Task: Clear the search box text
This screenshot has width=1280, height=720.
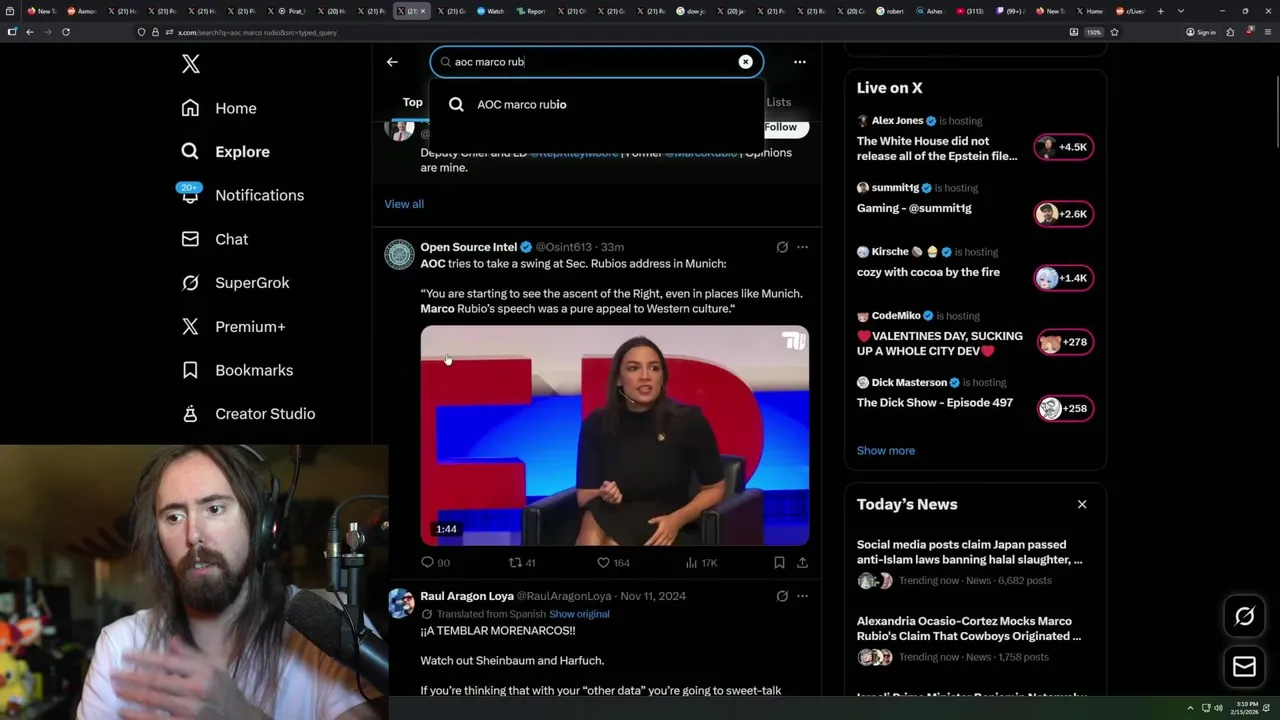Action: coord(745,62)
